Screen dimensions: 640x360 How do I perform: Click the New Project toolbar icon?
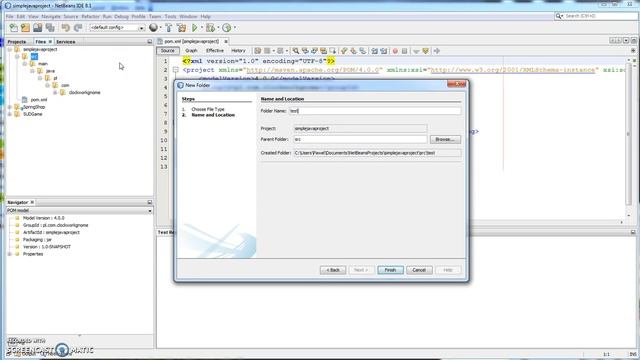(x=25, y=28)
